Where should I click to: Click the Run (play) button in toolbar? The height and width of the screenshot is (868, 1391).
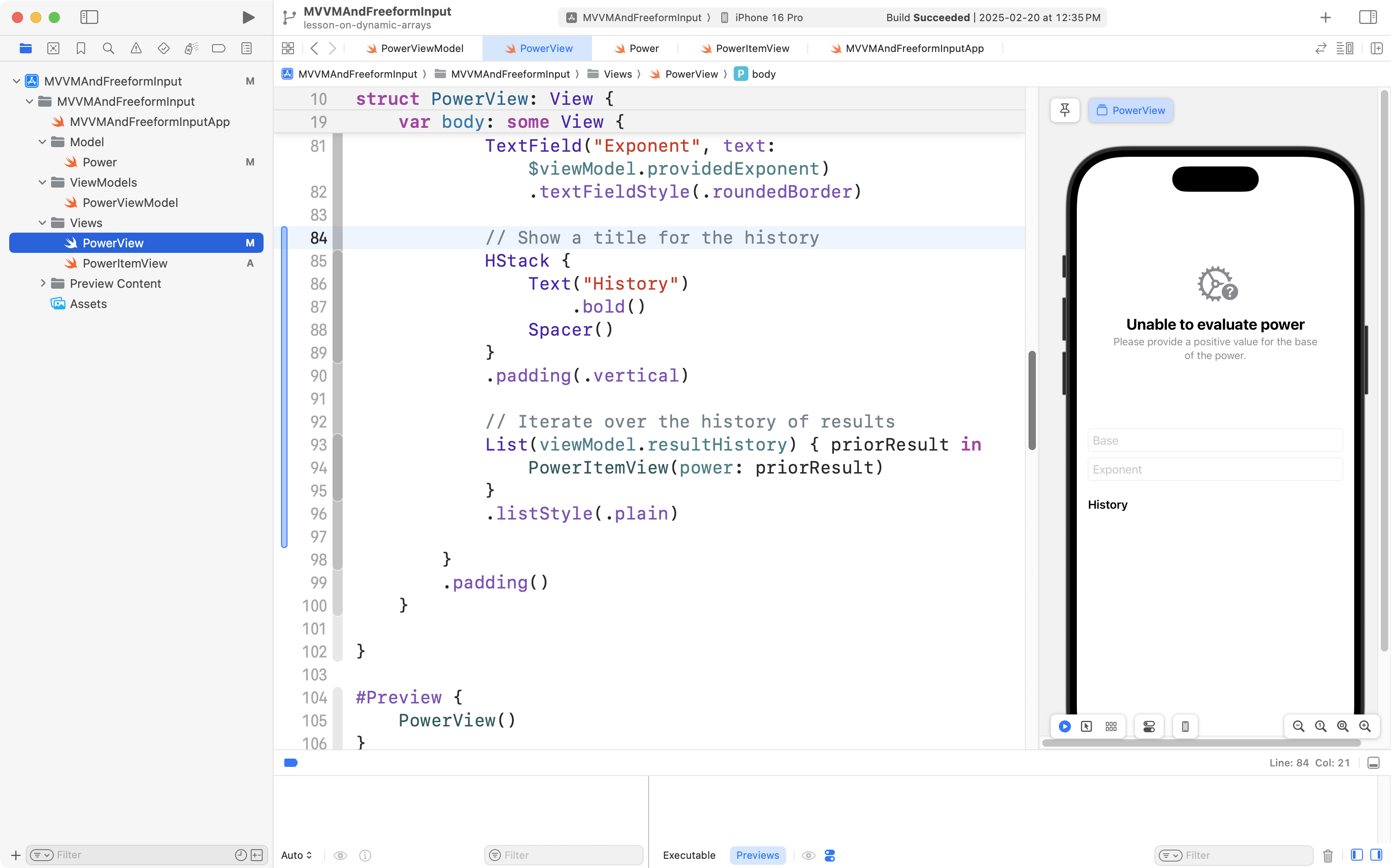pos(248,17)
